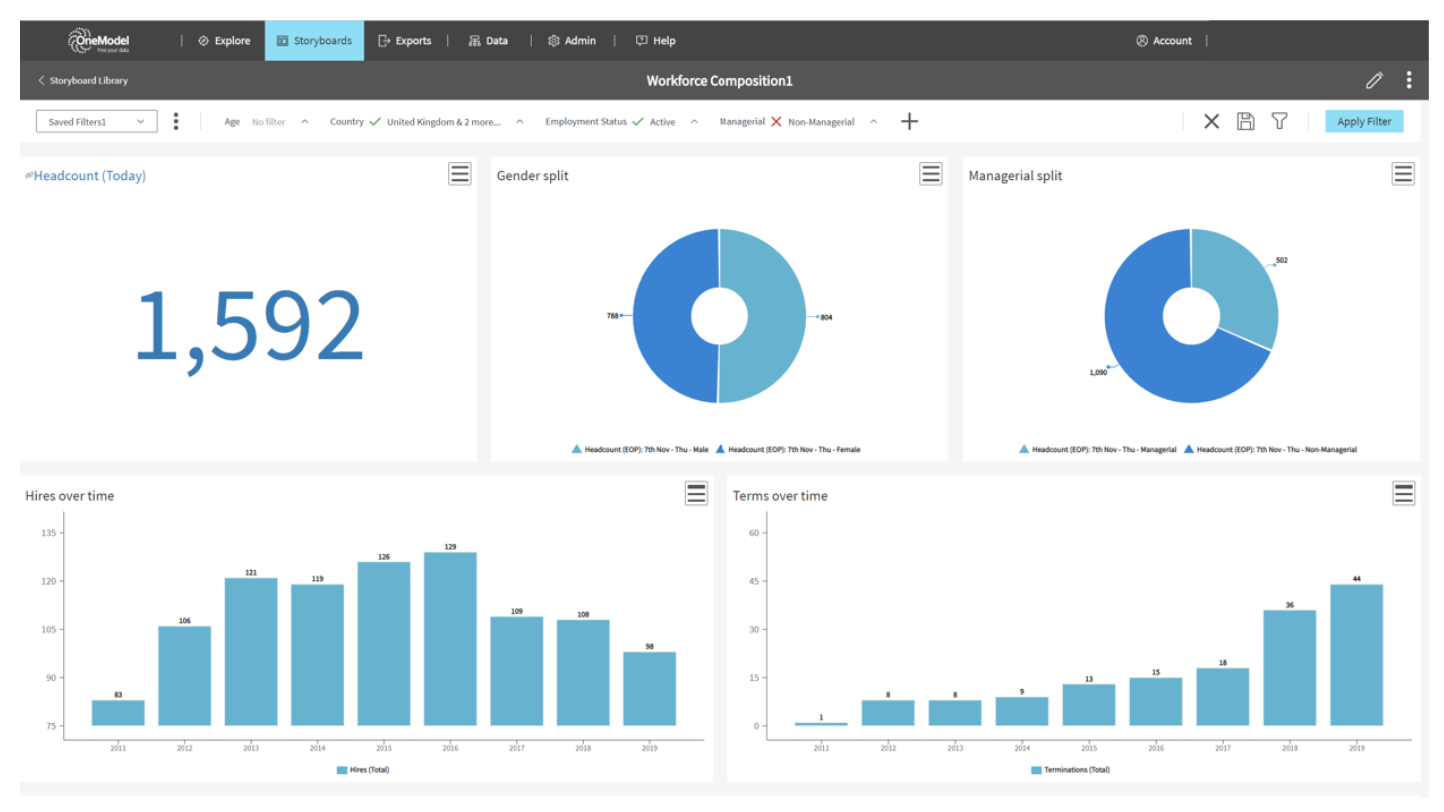Open the Terms over time tile menu
Screen dimensions: 1444x812
point(1404,493)
